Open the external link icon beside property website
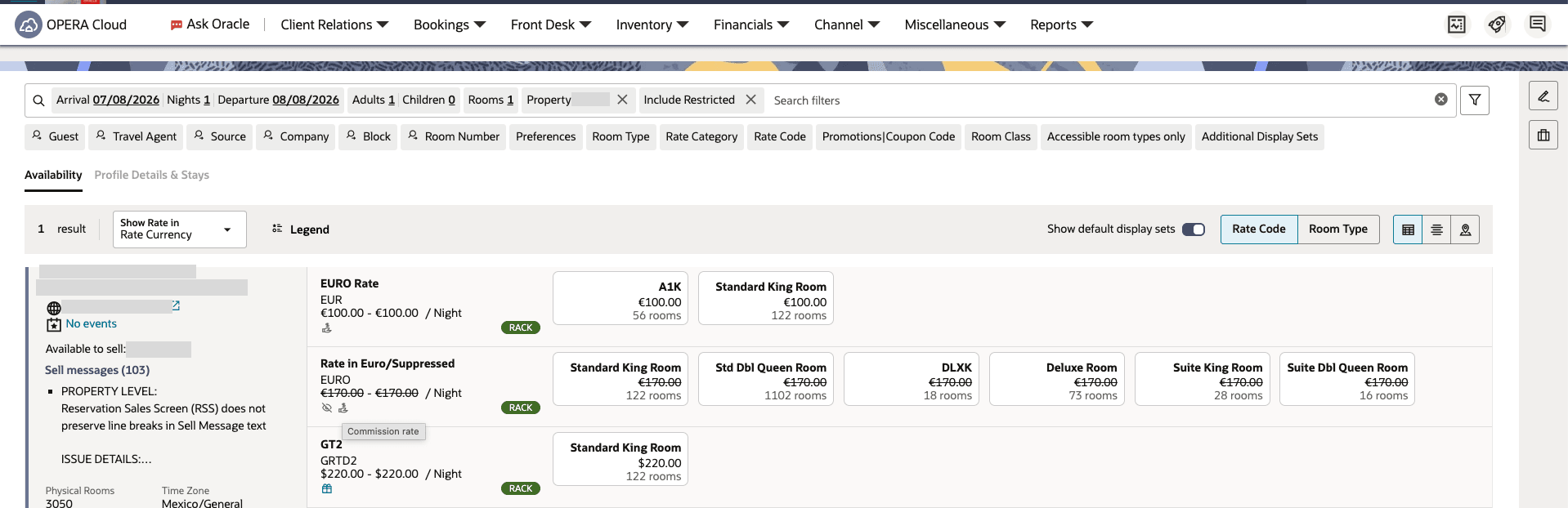1568x508 pixels. coord(176,305)
